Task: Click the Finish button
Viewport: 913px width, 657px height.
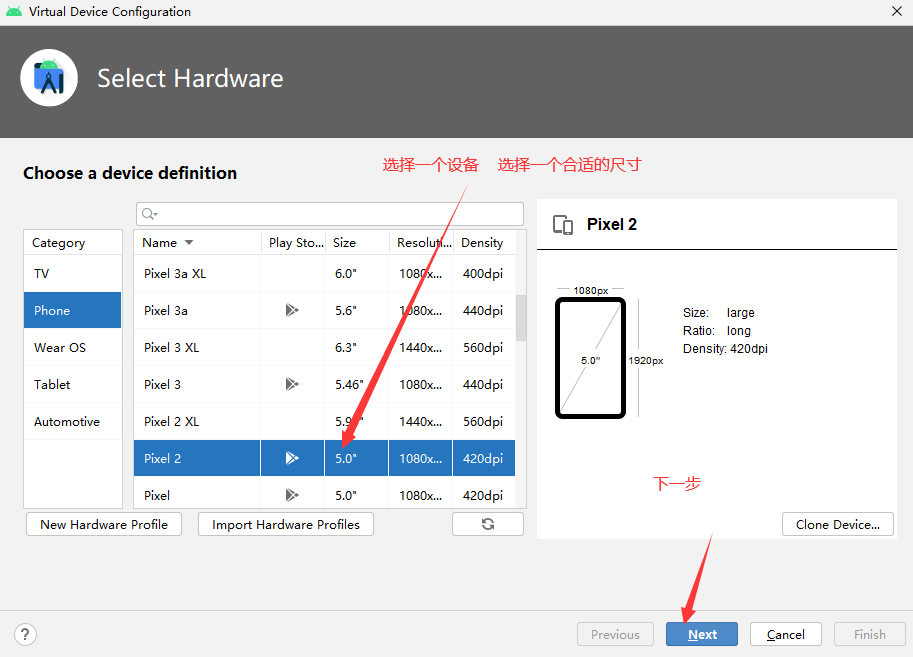Action: click(870, 634)
